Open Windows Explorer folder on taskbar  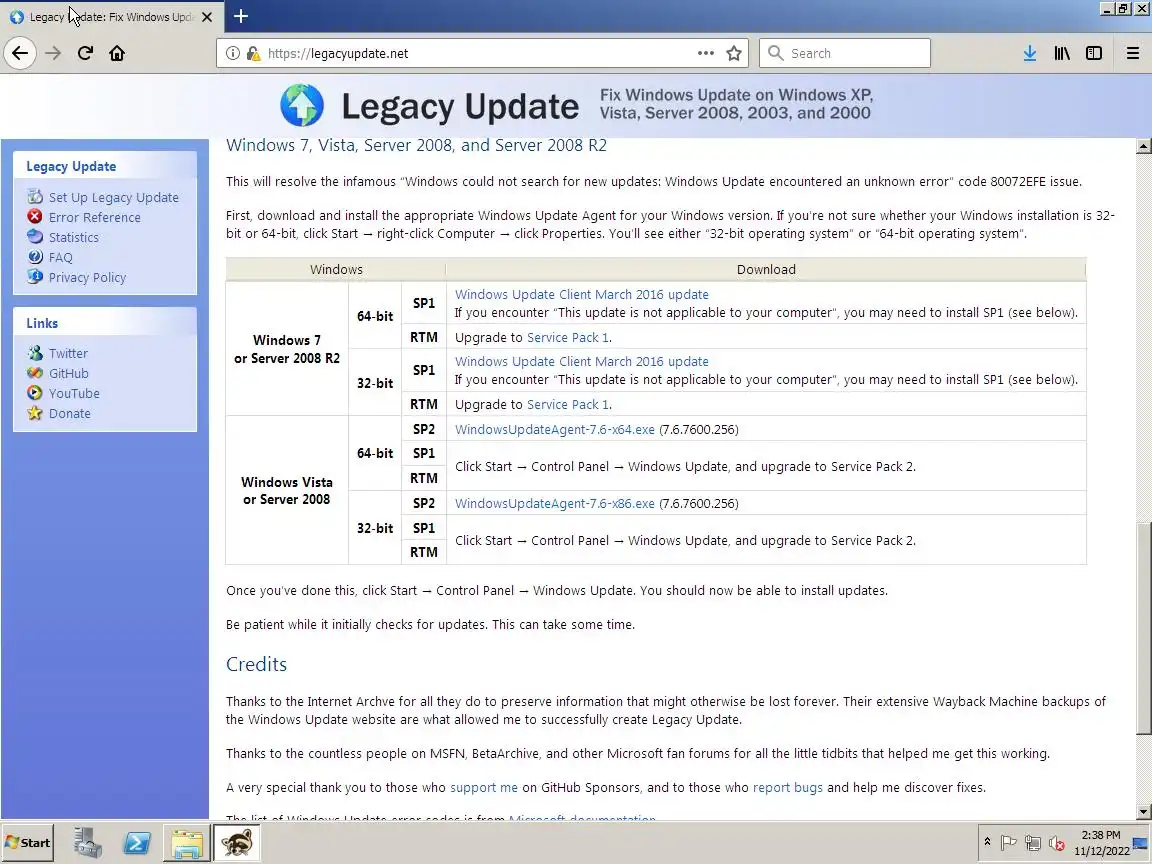(187, 843)
